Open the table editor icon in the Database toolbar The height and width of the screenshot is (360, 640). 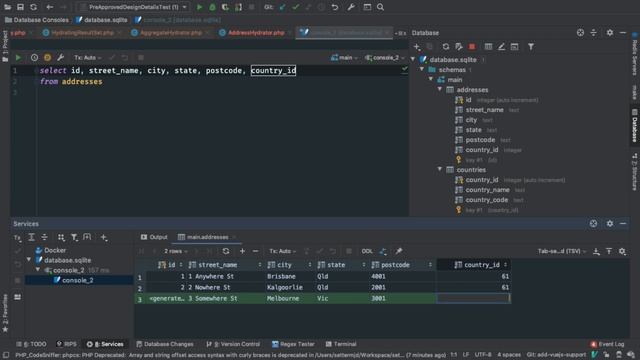[x=488, y=47]
